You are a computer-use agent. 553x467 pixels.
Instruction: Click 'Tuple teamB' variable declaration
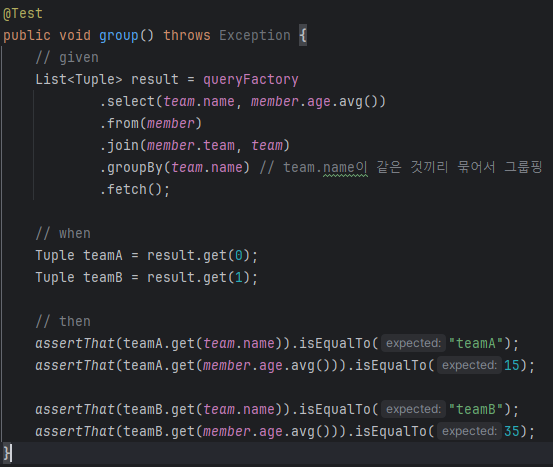pos(79,278)
